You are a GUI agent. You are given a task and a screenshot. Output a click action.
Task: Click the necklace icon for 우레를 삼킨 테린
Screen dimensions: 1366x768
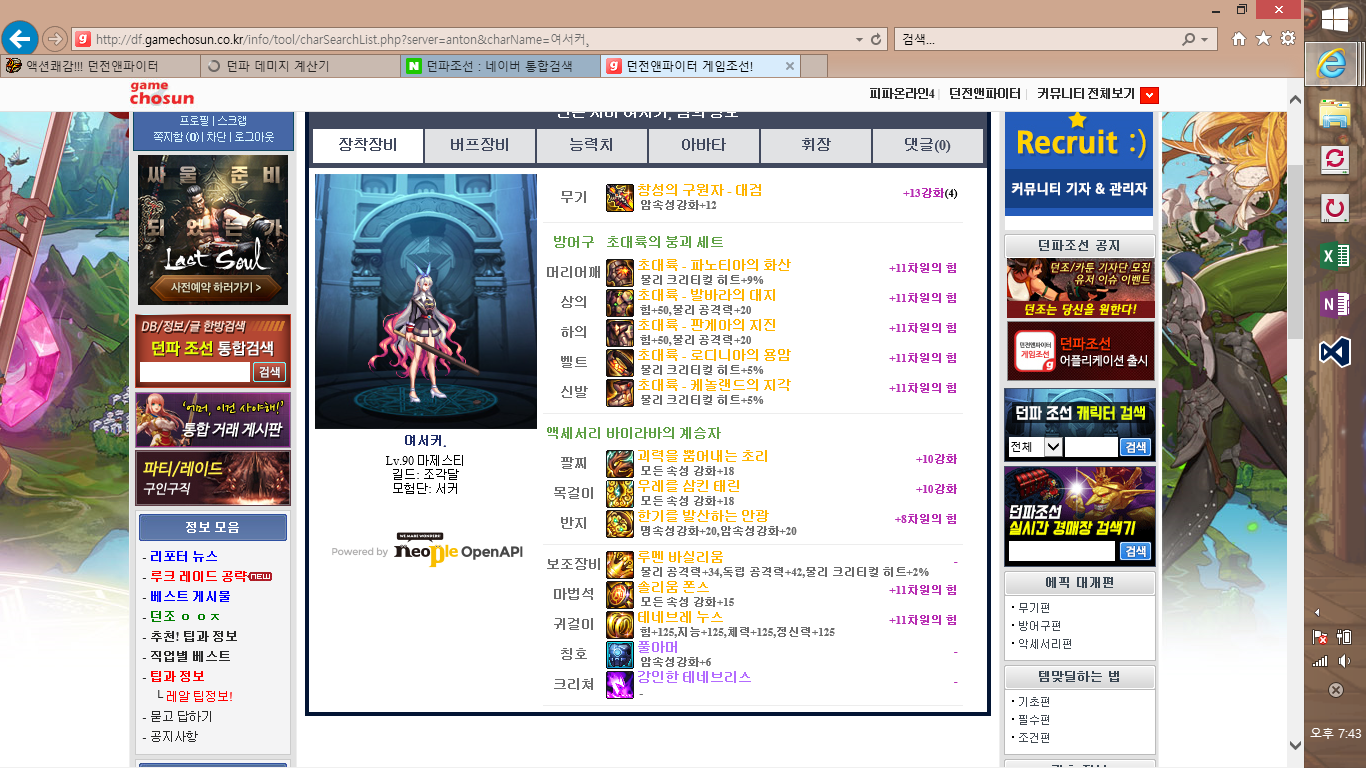point(619,494)
